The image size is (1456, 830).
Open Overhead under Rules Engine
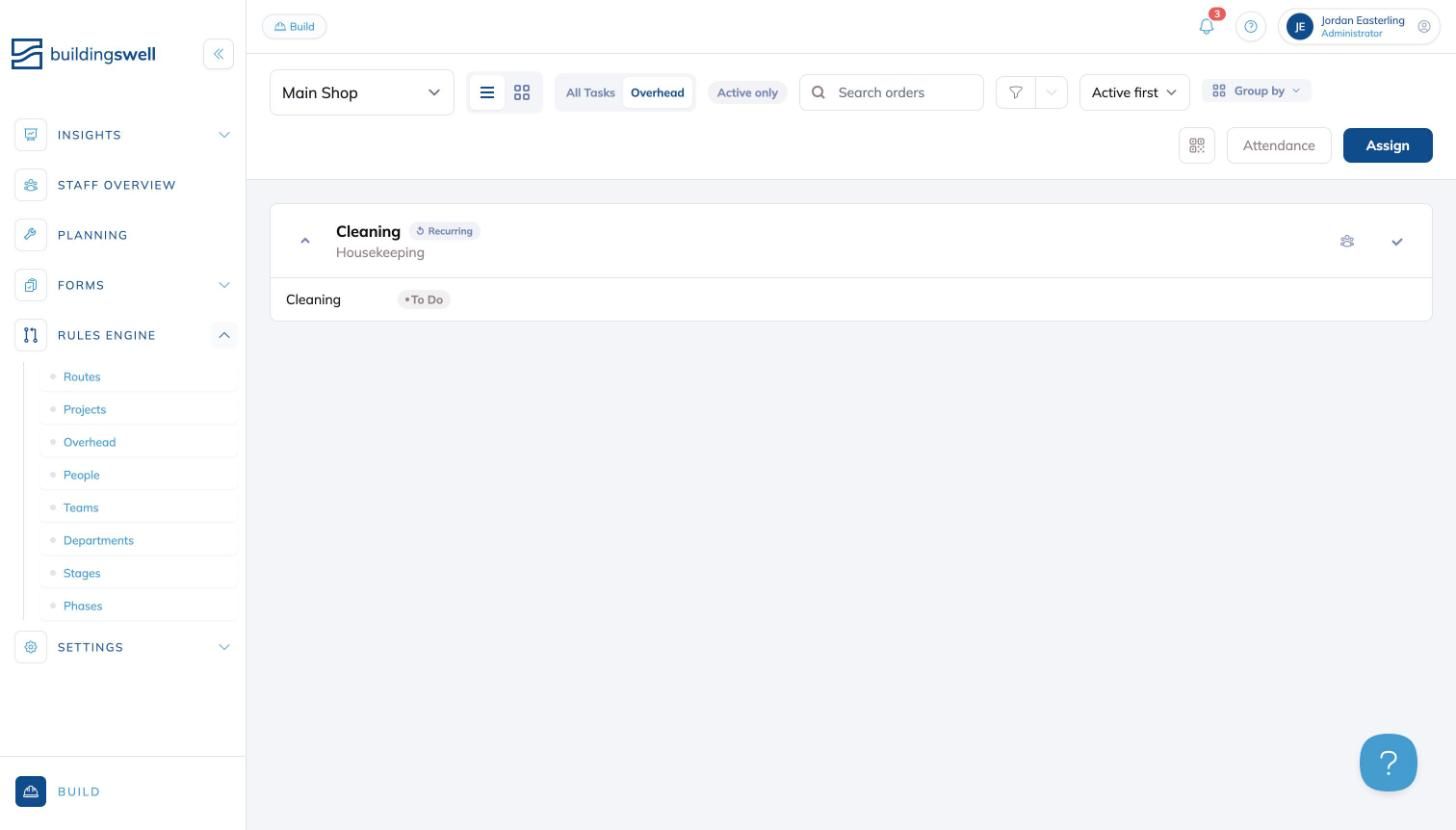point(89,442)
